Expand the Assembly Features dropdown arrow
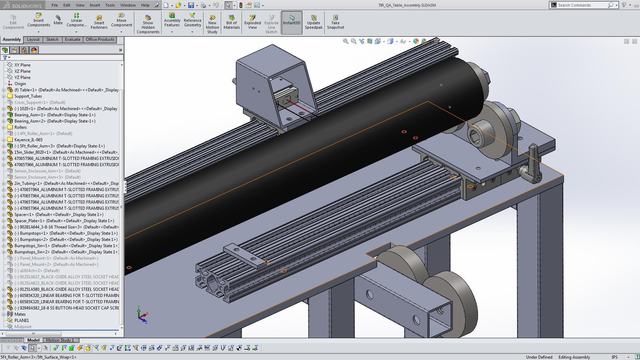 click(x=172, y=31)
